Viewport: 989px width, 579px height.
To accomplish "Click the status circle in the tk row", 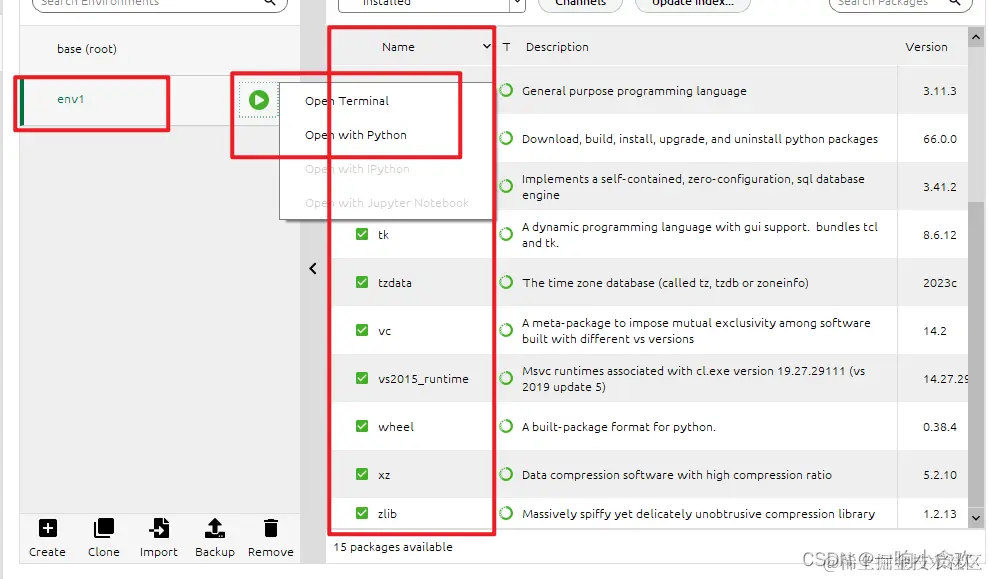I will click(x=506, y=234).
